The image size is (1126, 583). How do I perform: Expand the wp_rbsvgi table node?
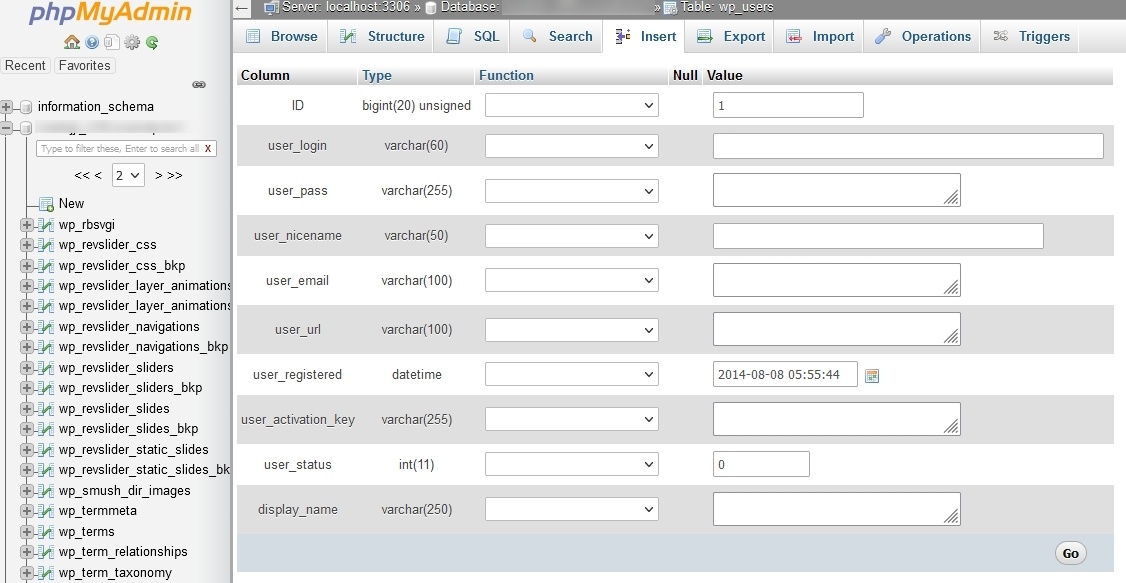tap(27, 225)
